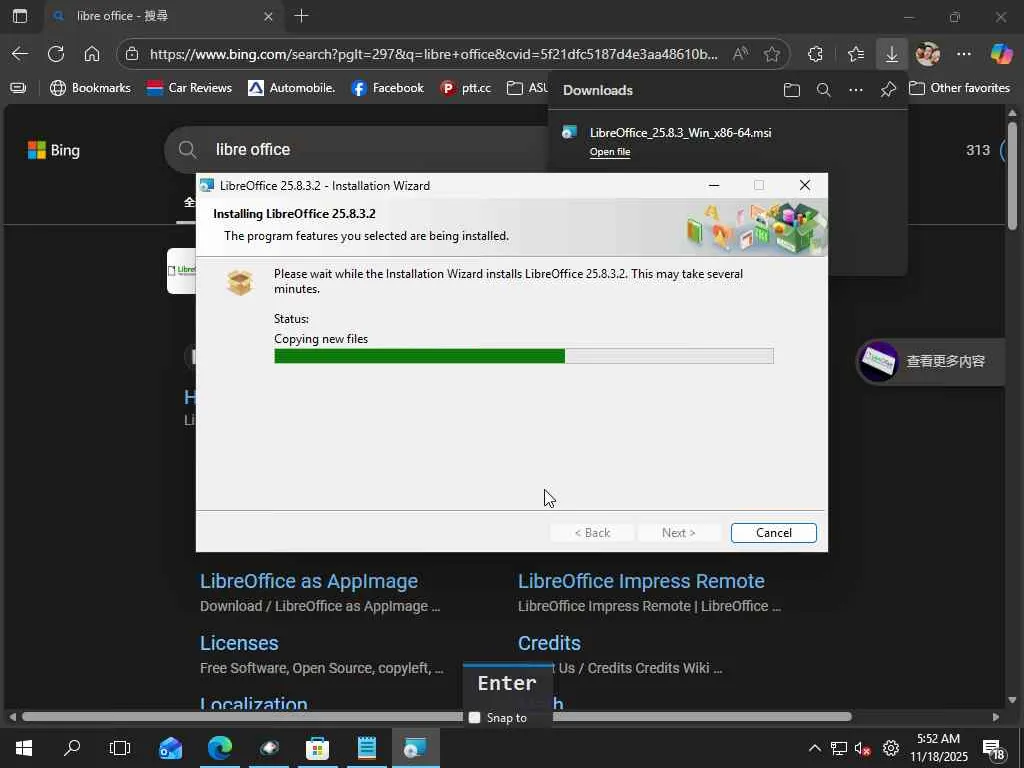Toggle the Snap to checkbox
The image size is (1024, 768).
tap(475, 718)
